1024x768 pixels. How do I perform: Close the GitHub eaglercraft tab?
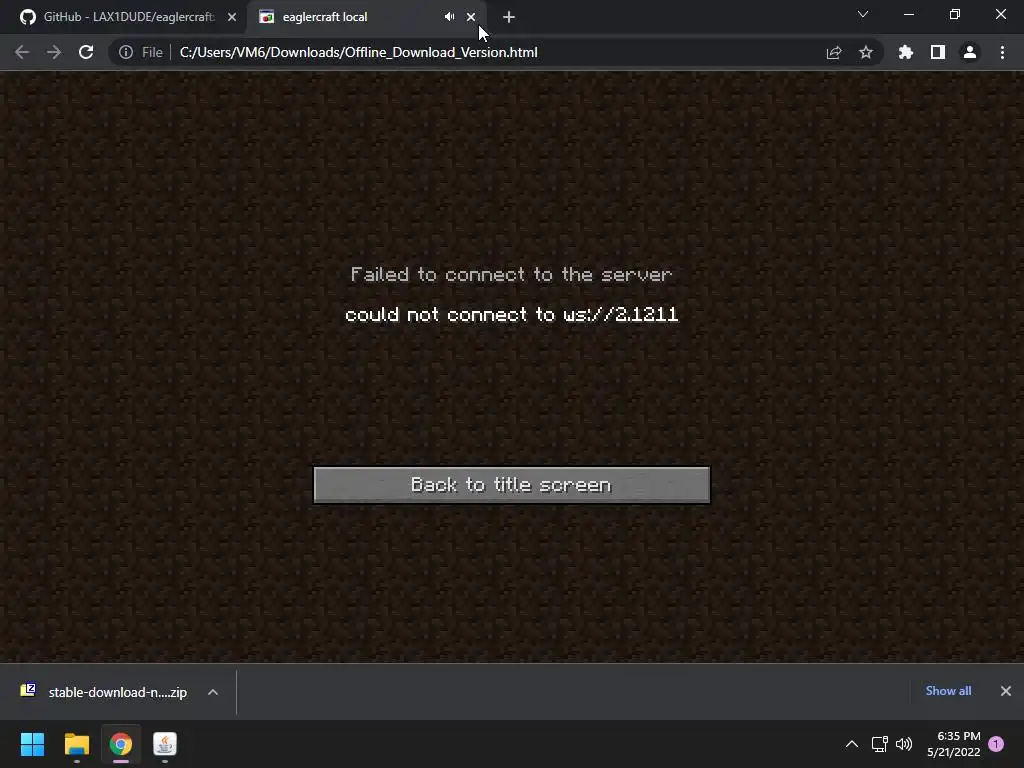(232, 17)
